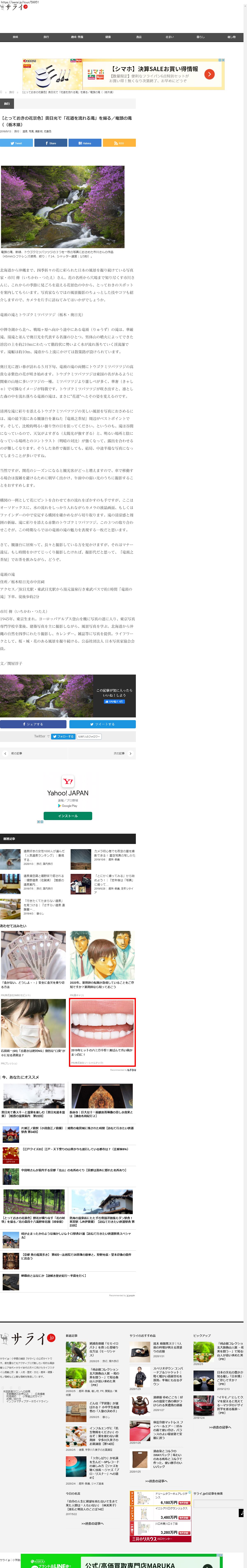Open the 健康 navigation menu item

[x=108, y=37]
